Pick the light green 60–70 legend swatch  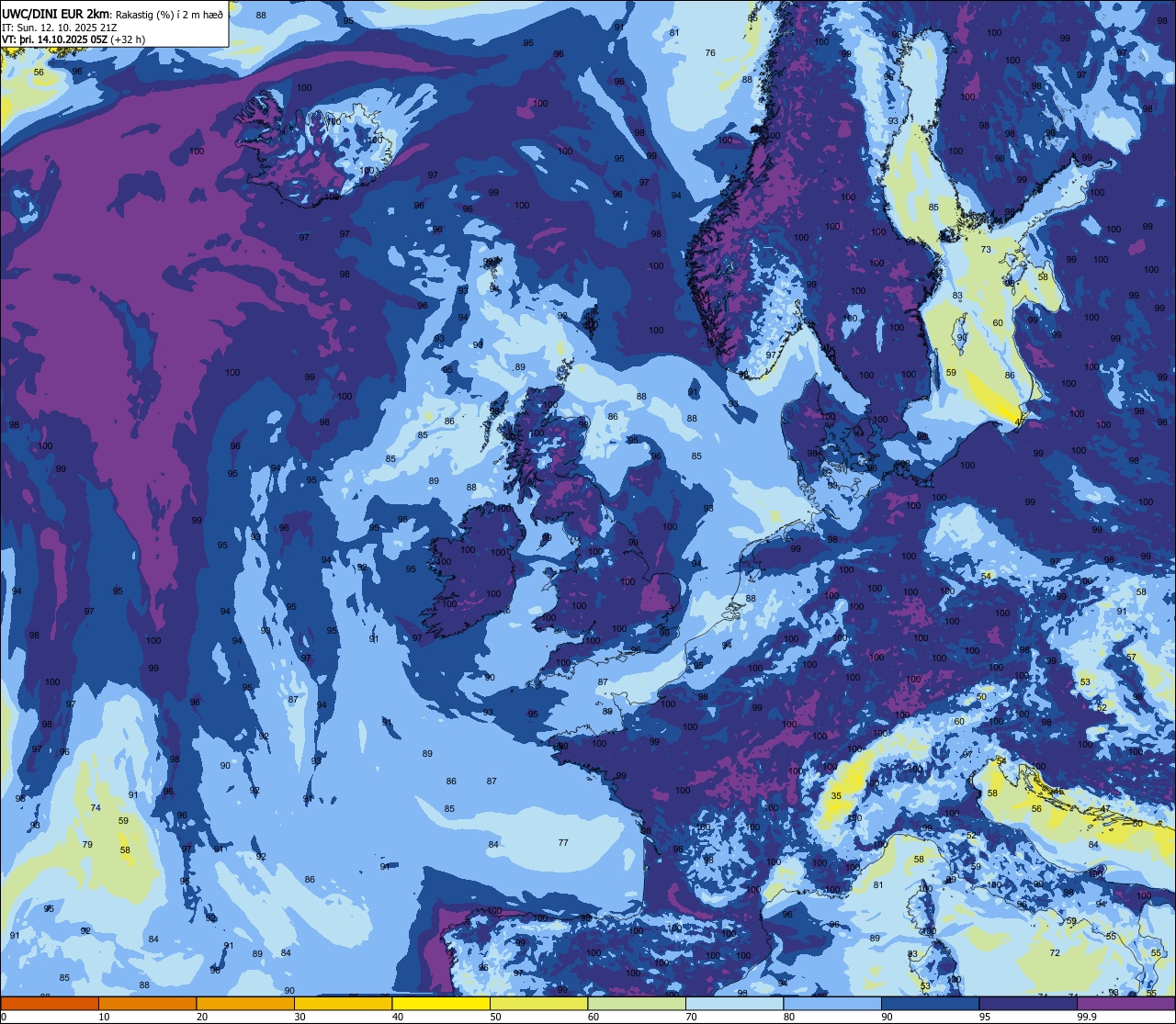636,1003
